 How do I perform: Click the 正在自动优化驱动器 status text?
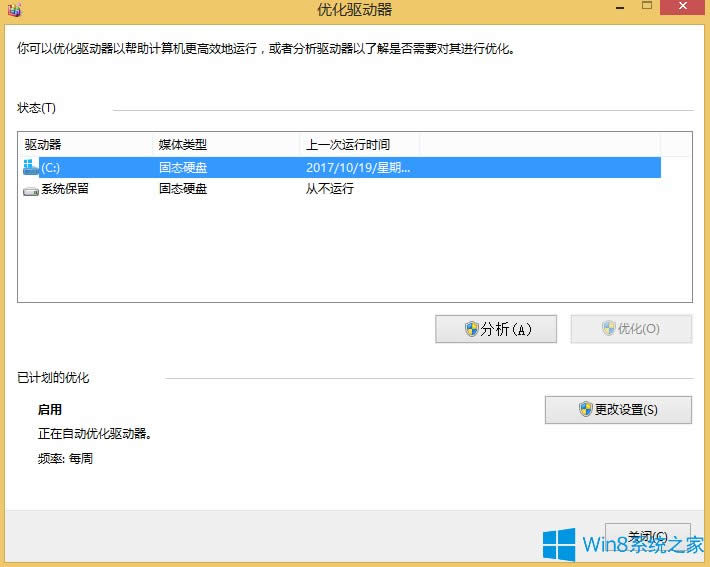coord(95,434)
